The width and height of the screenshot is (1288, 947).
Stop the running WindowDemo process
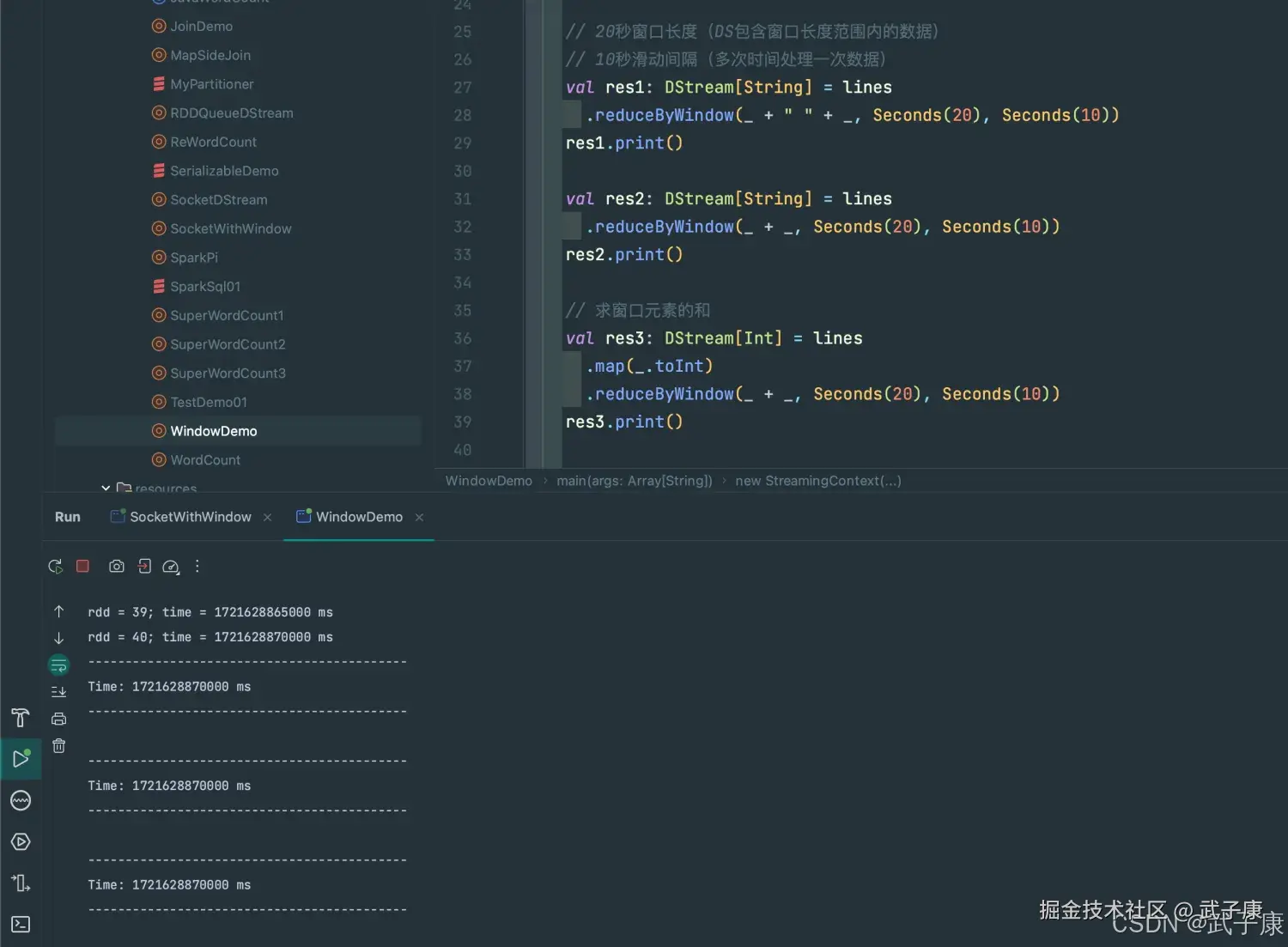click(x=82, y=567)
